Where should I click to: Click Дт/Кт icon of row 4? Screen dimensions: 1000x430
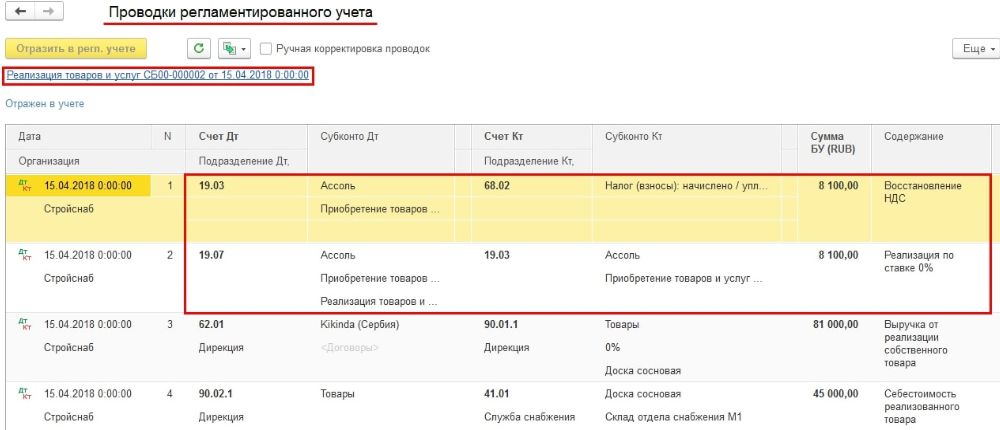(x=26, y=394)
